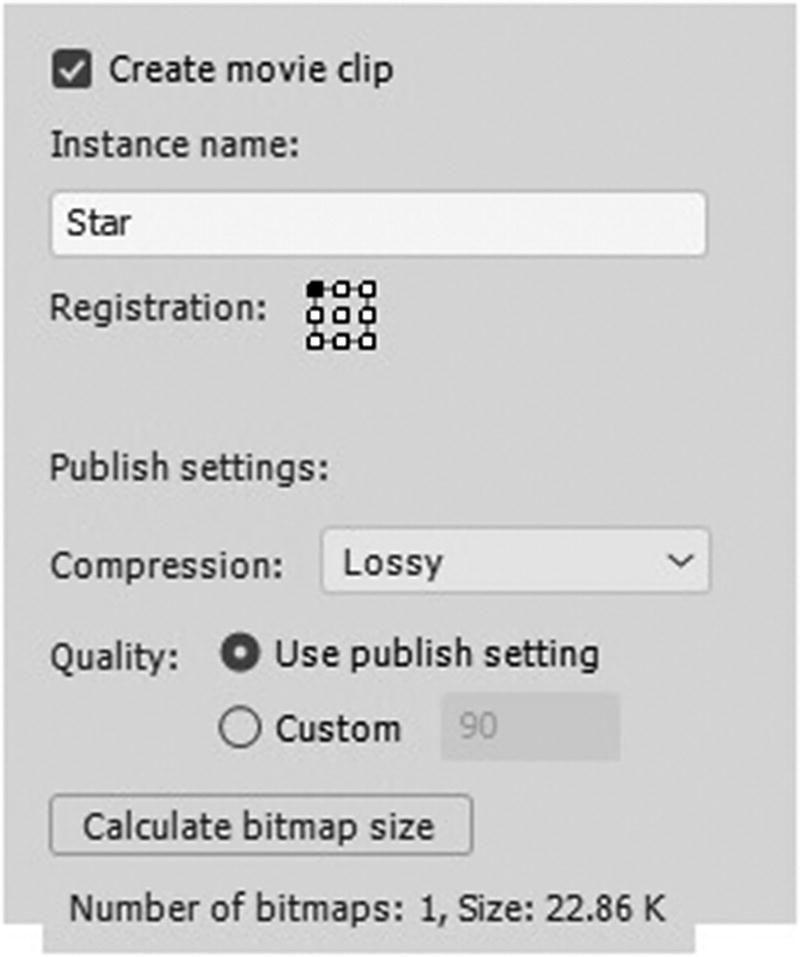Set registration point to middle-right

pos(368,315)
